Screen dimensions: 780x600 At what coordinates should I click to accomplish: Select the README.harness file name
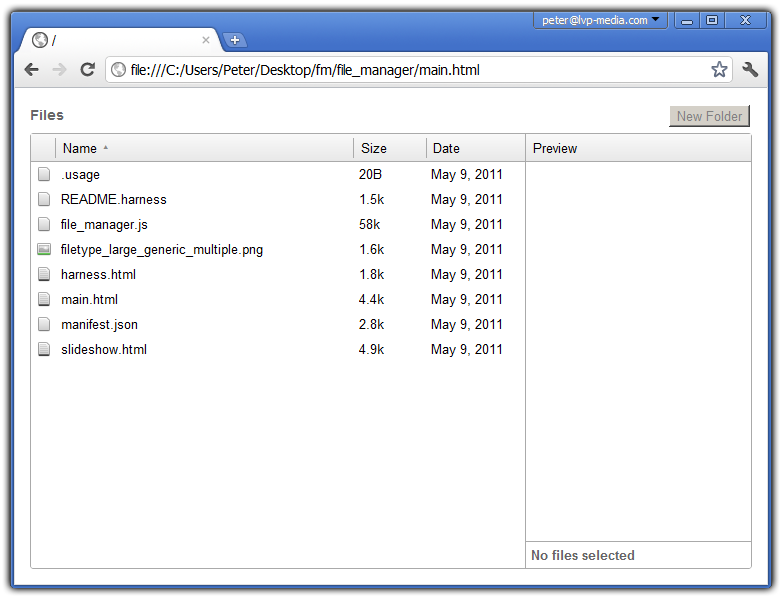pos(113,200)
